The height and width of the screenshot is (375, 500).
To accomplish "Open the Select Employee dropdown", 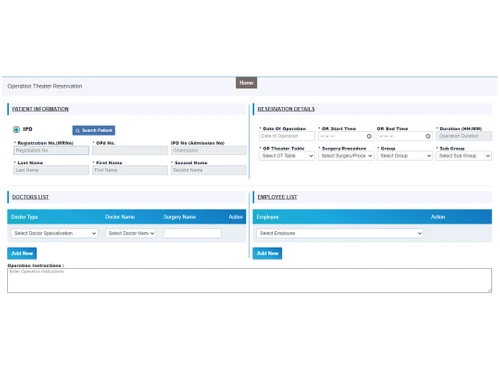I will tap(340, 233).
